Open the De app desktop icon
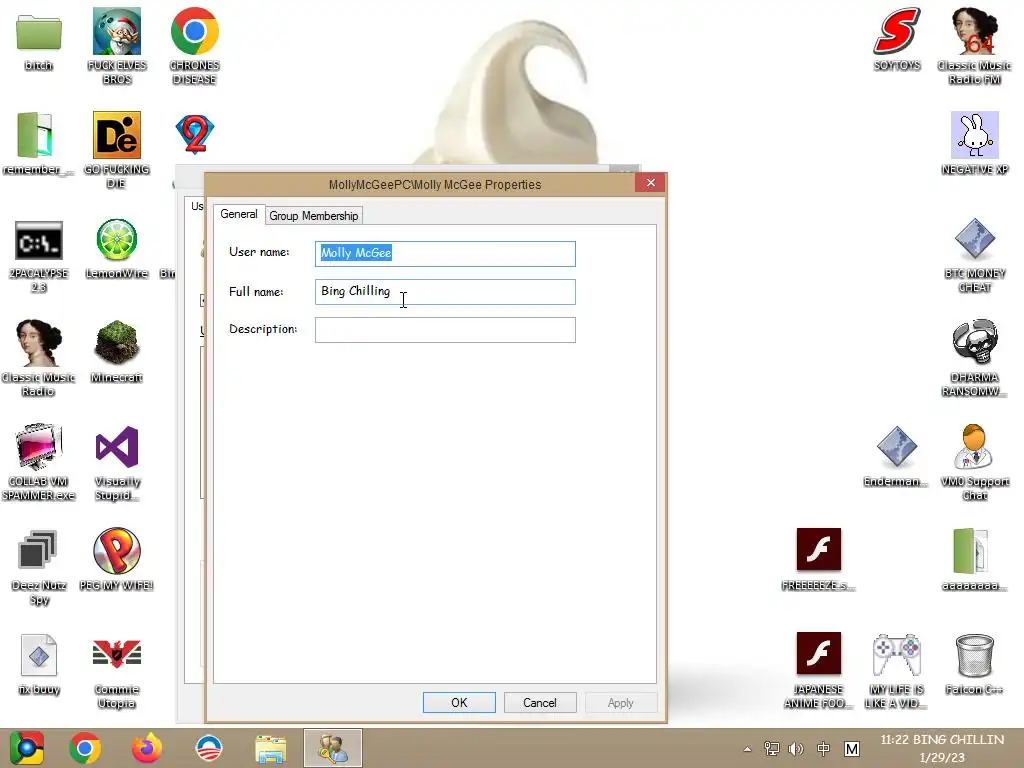 point(117,135)
